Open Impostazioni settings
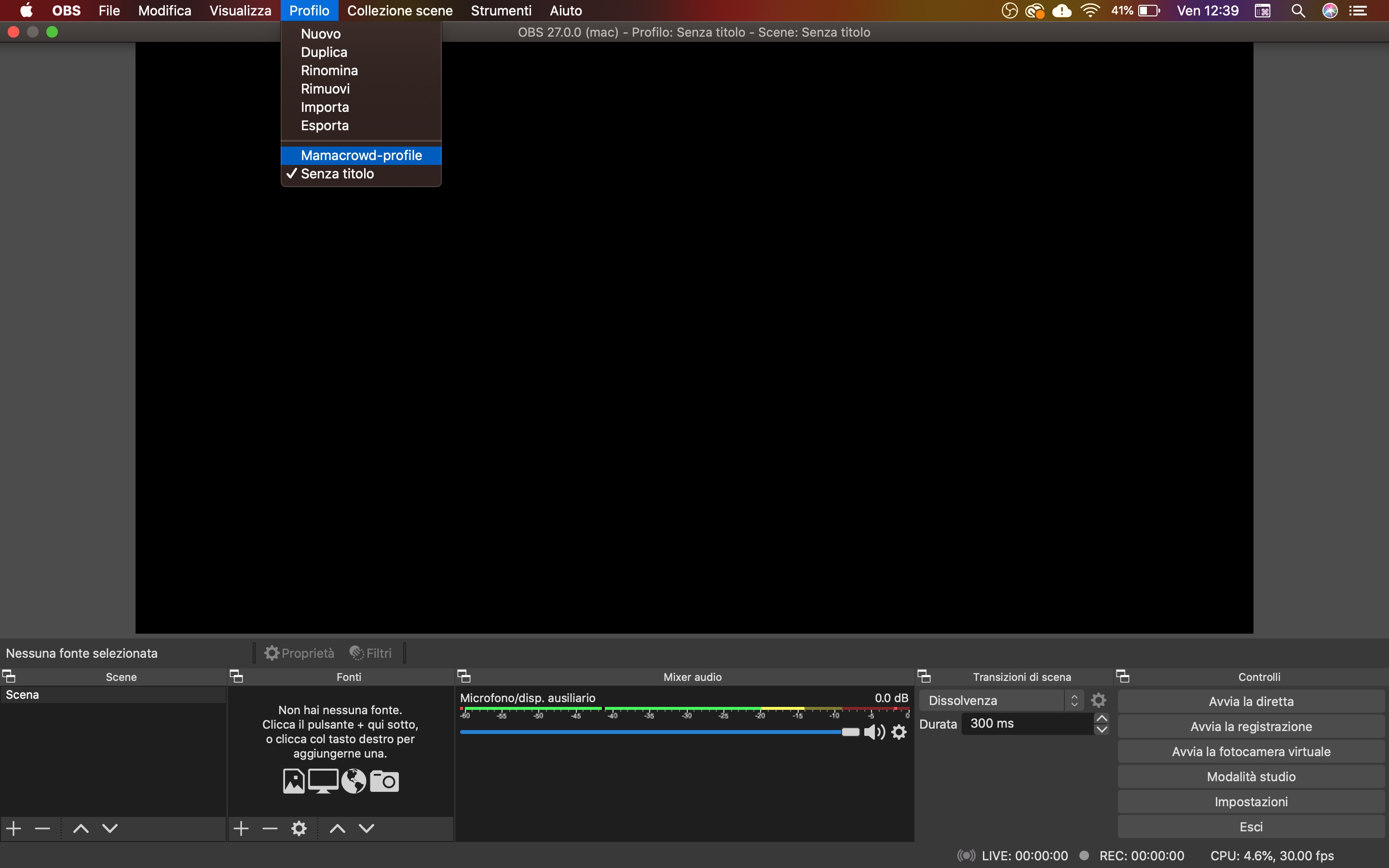The height and width of the screenshot is (868, 1389). (x=1251, y=802)
